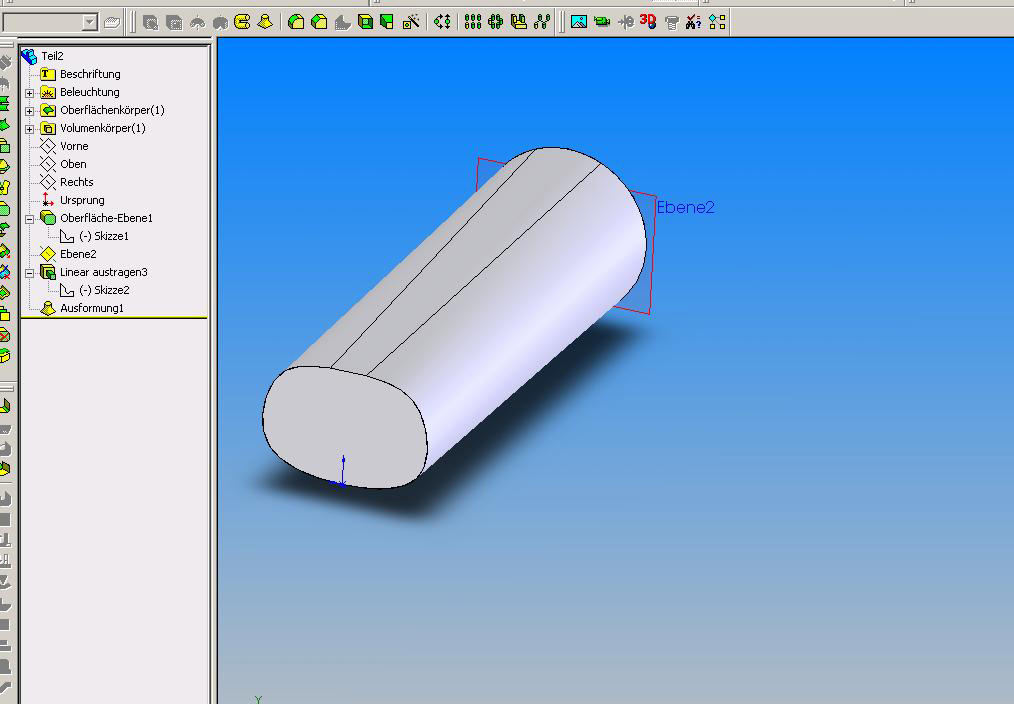Select the Sweep feature tool
The image size is (1014, 704).
[x=242, y=23]
